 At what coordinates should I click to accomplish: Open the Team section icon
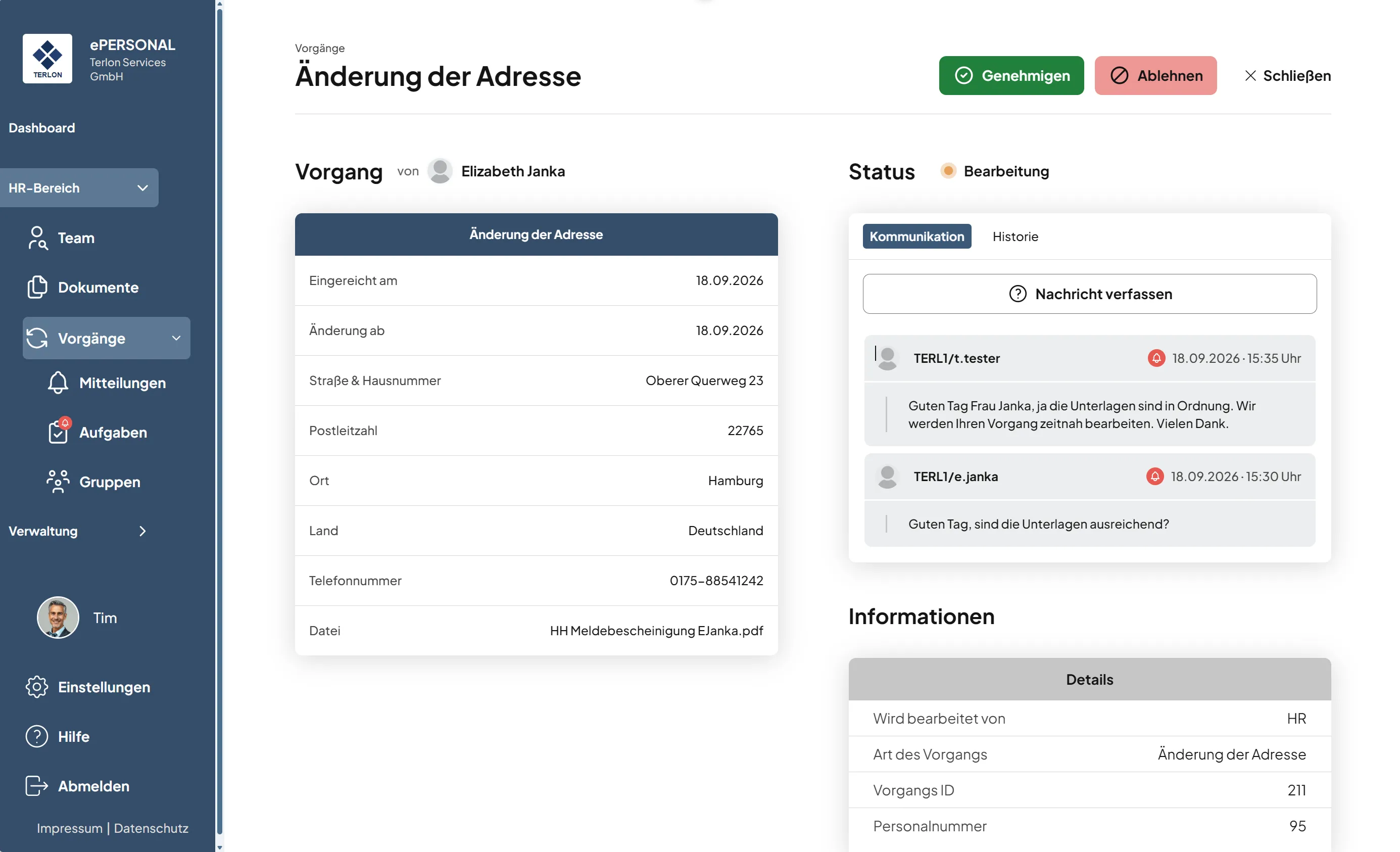(37, 238)
